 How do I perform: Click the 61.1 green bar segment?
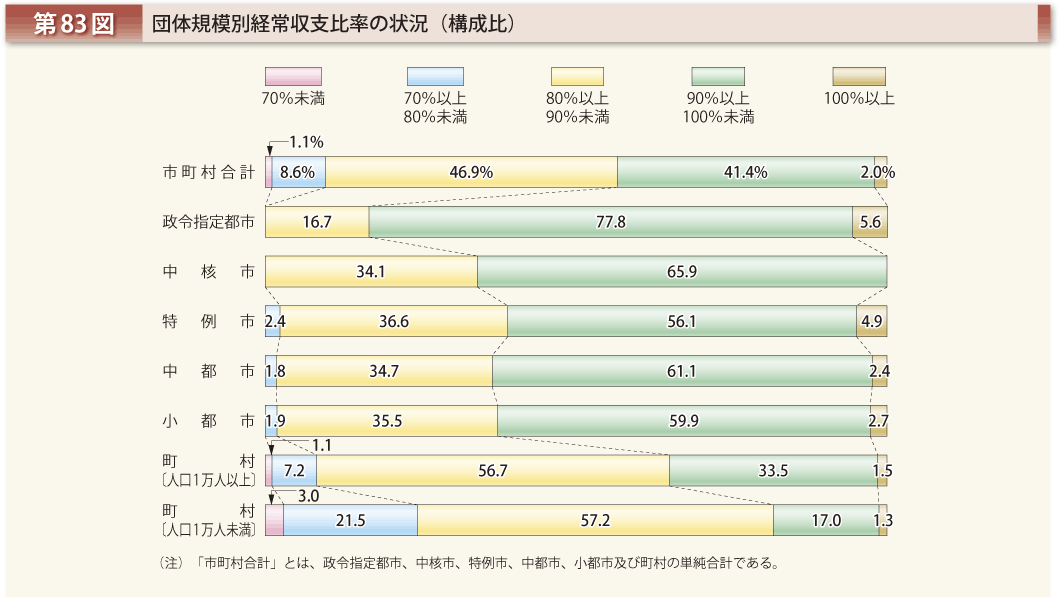coord(682,371)
